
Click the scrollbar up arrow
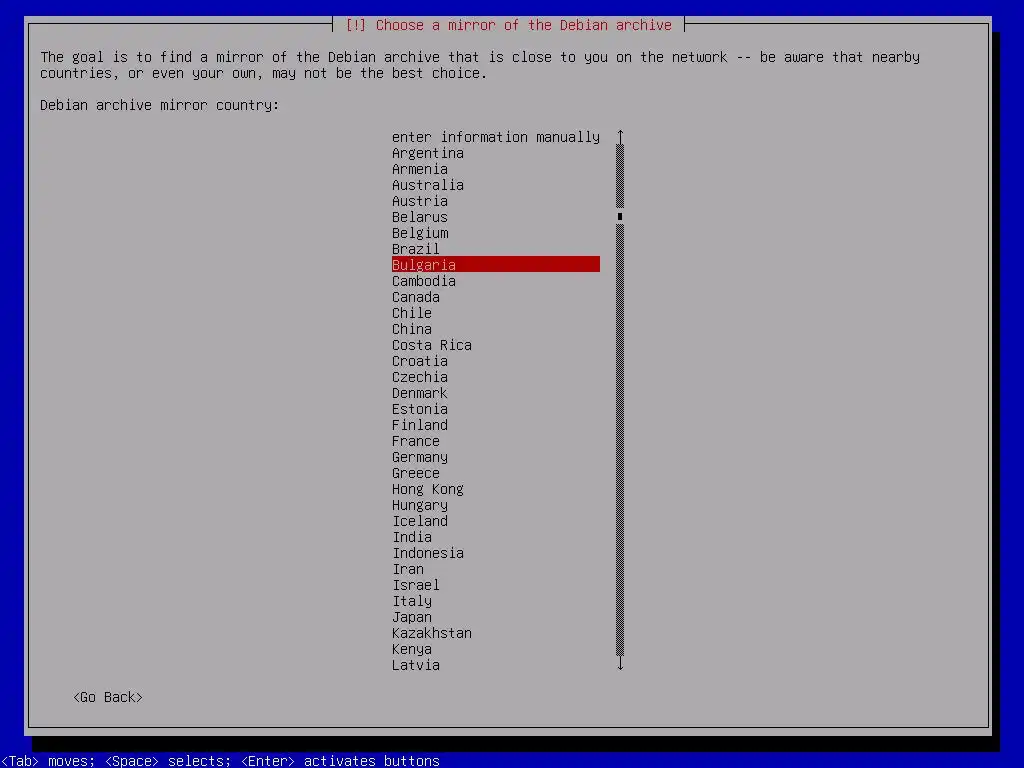pos(620,136)
